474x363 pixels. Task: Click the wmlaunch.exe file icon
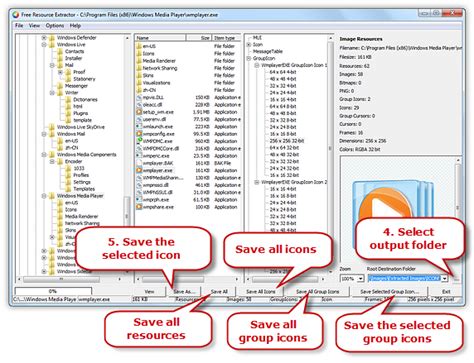click(x=139, y=127)
